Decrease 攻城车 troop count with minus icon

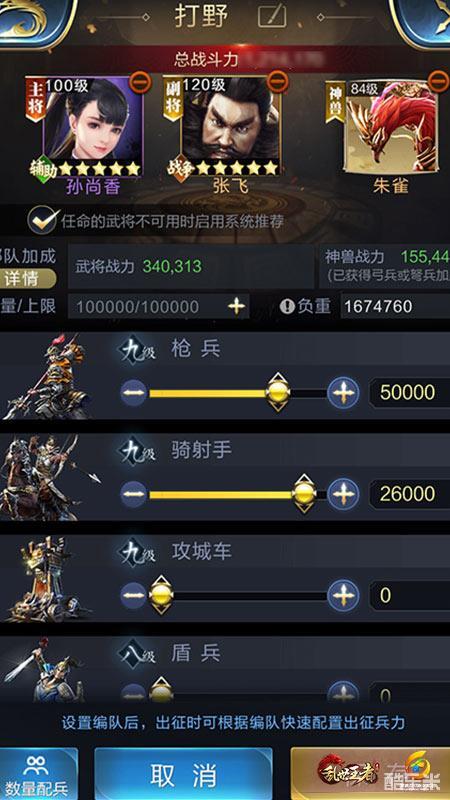[x=134, y=595]
